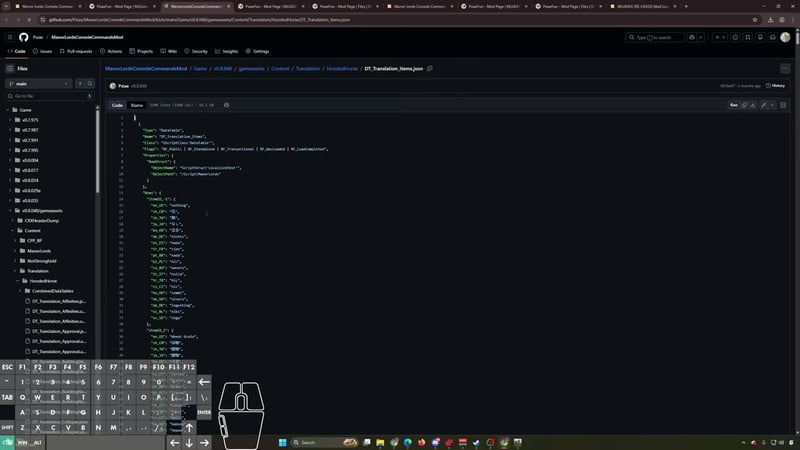View raw file with Raw button

tap(734, 105)
